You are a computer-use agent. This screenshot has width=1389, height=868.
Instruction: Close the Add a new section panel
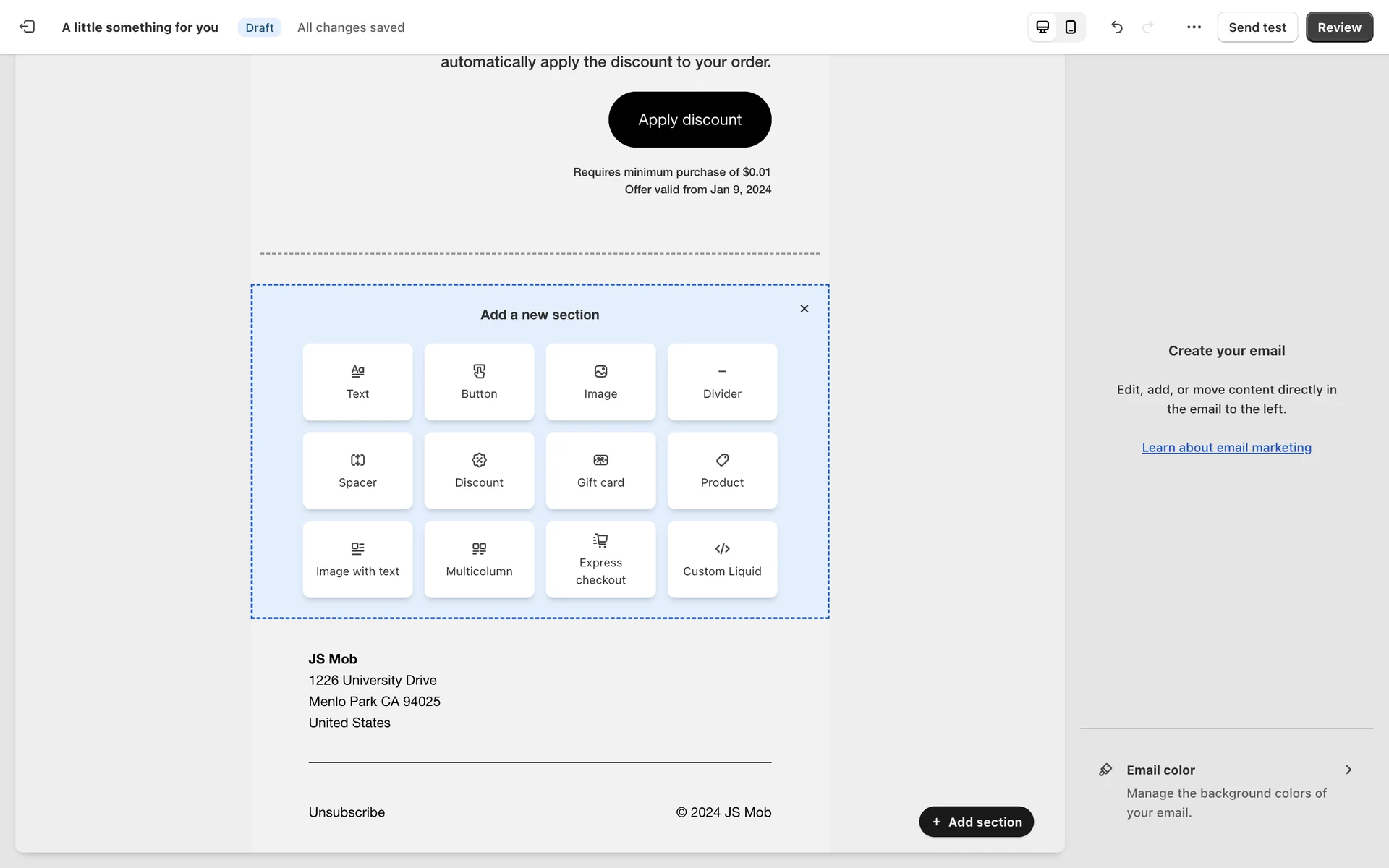pyautogui.click(x=804, y=309)
